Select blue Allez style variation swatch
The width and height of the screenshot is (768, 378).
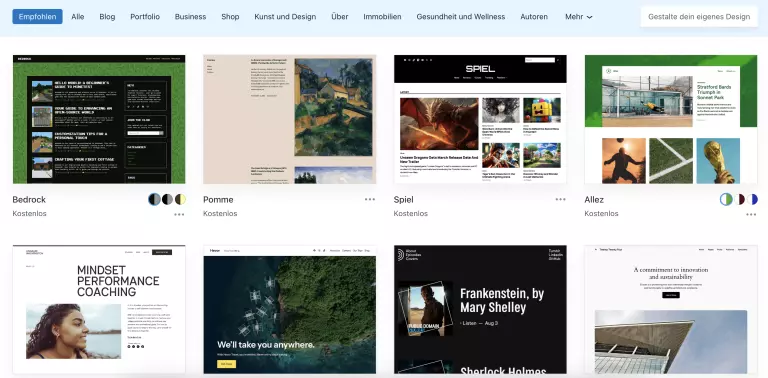pos(752,199)
